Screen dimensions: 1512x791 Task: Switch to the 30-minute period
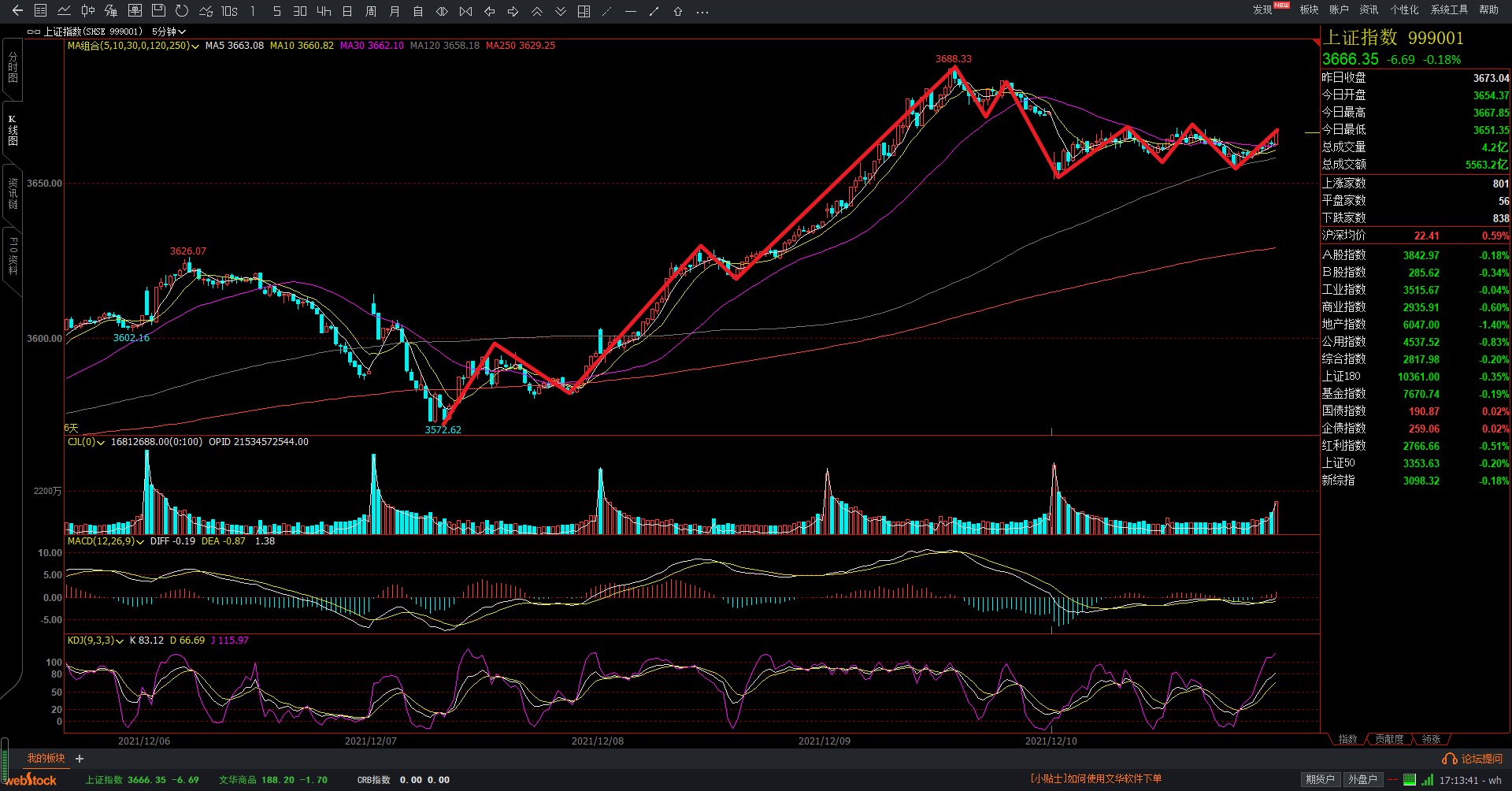(x=300, y=11)
